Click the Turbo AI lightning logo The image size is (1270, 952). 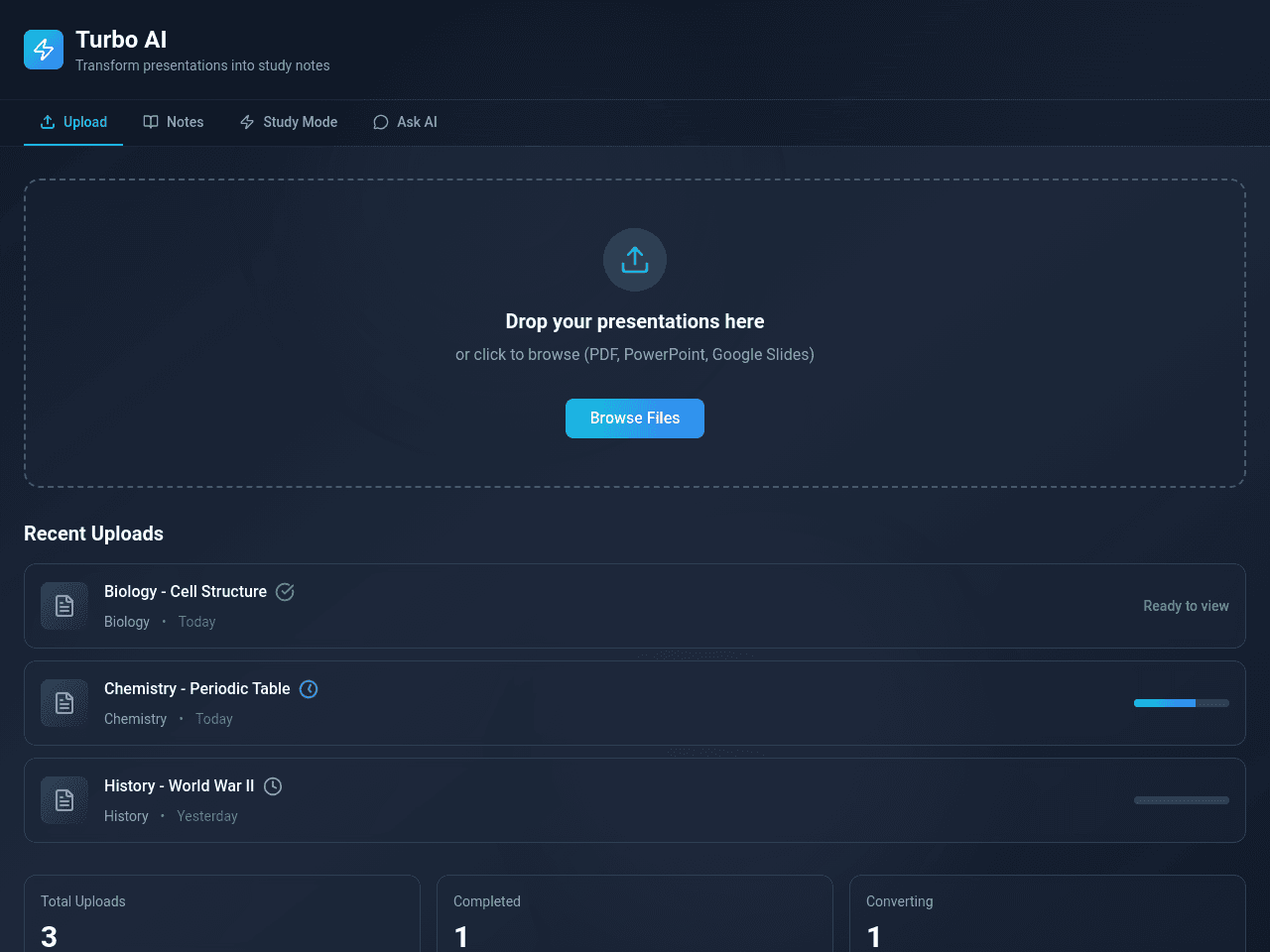pos(44,50)
